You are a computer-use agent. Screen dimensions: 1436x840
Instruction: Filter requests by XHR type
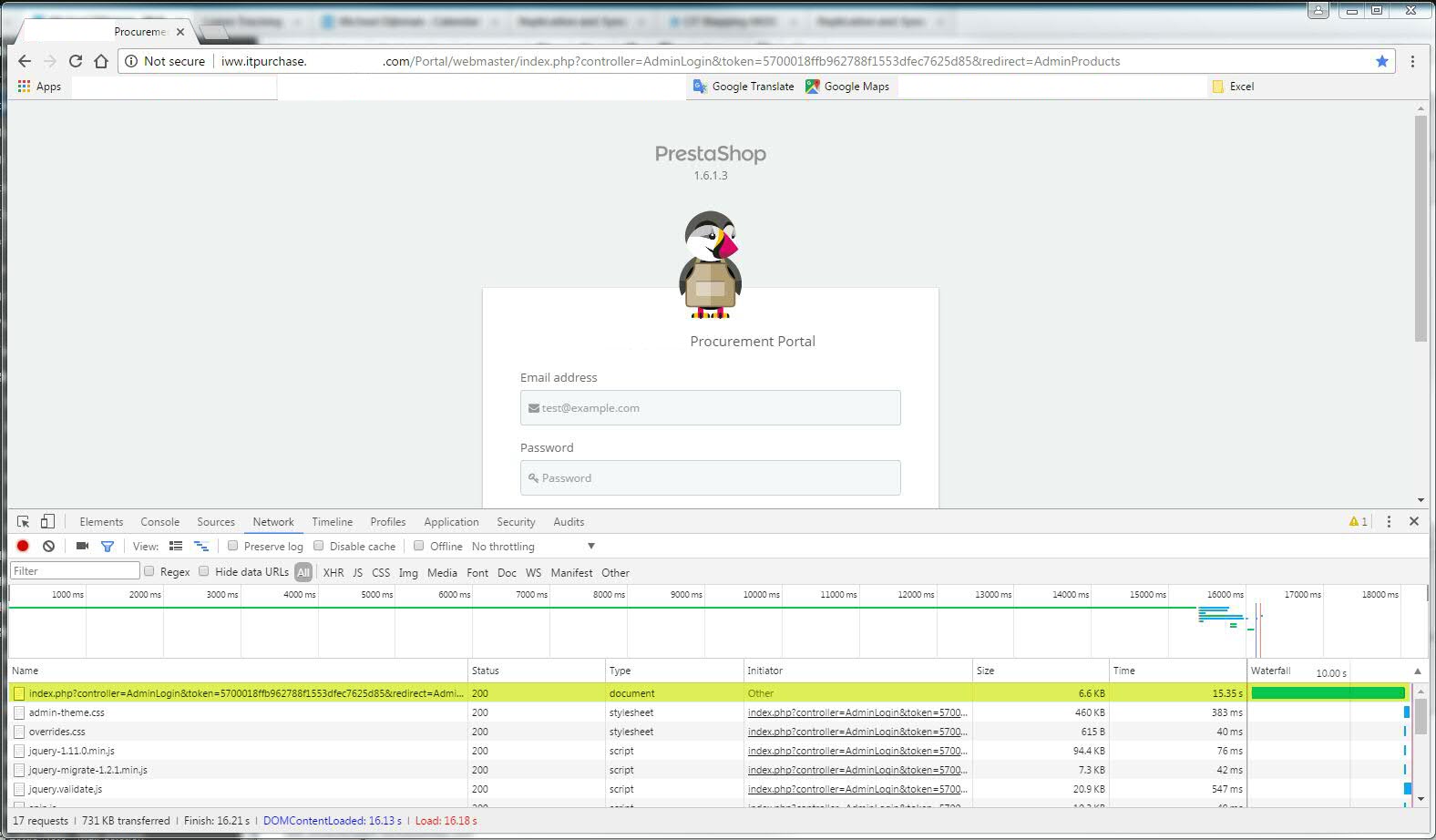click(333, 573)
